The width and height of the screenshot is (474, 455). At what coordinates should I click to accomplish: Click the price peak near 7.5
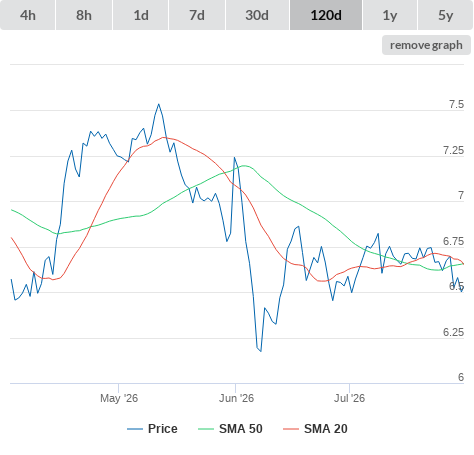pos(159,104)
